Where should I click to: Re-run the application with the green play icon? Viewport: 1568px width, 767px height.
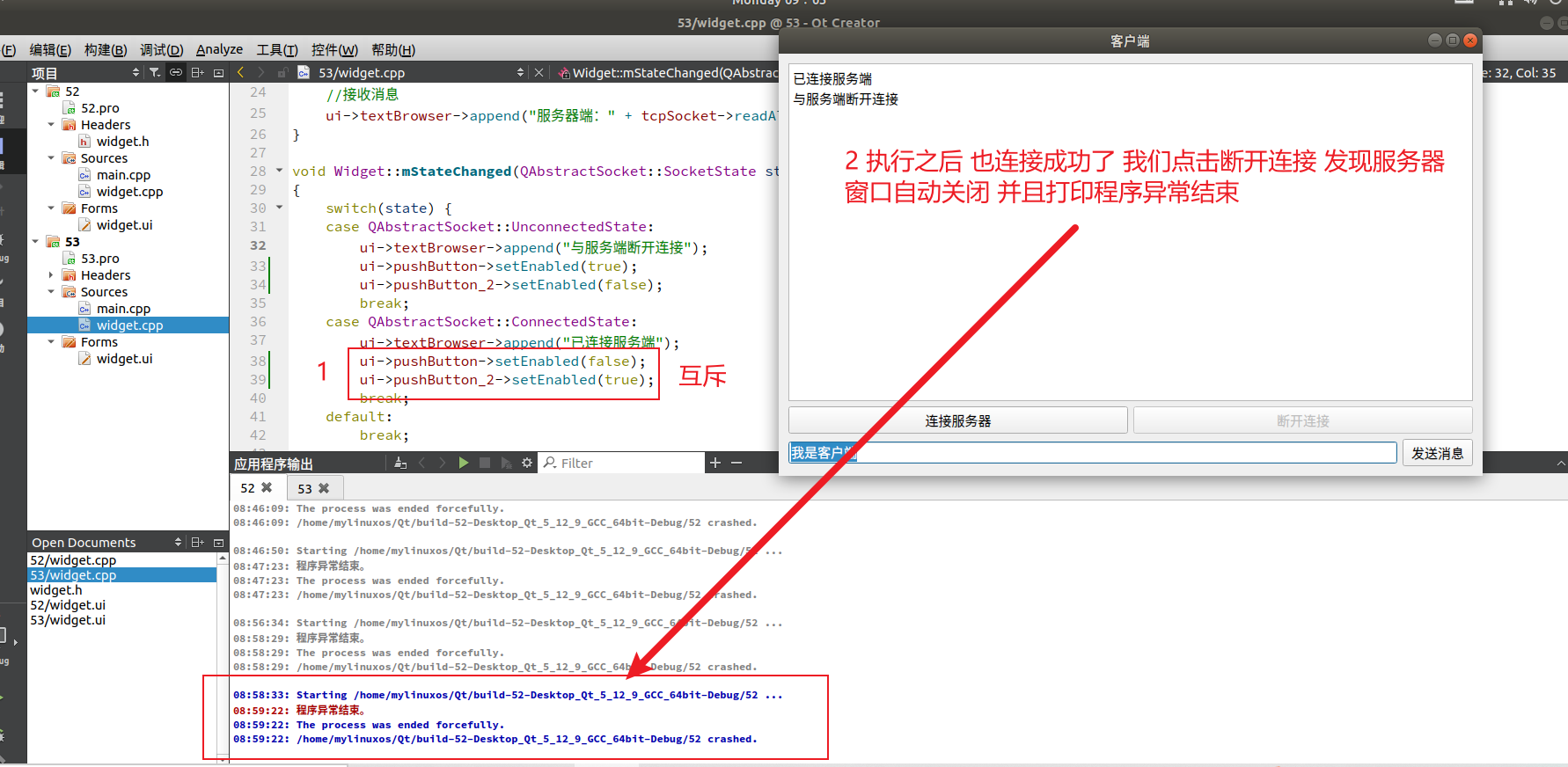click(x=464, y=463)
